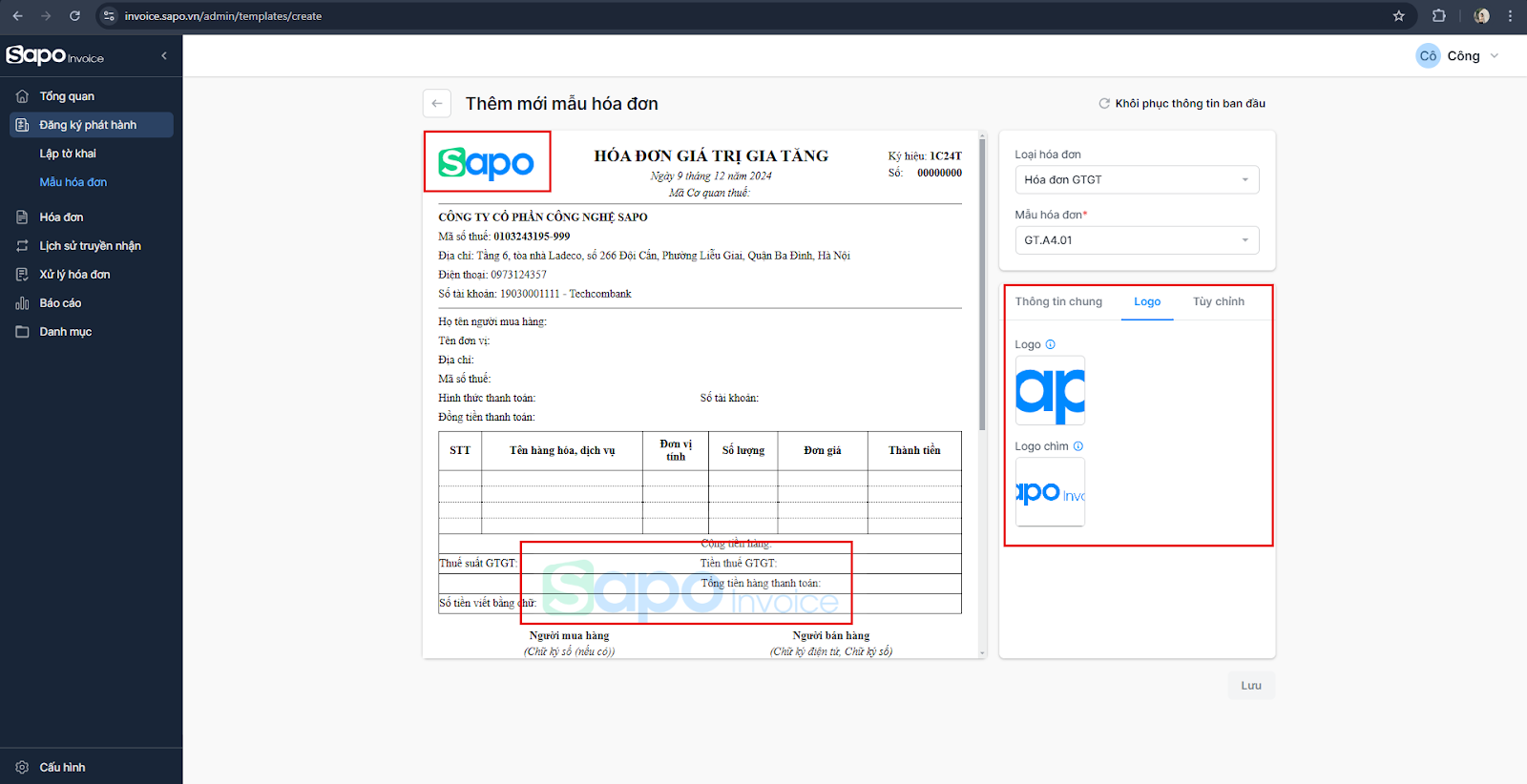Click the Lịch sử truyền nhận transfer icon
This screenshot has width=1527, height=784.
[x=22, y=246]
